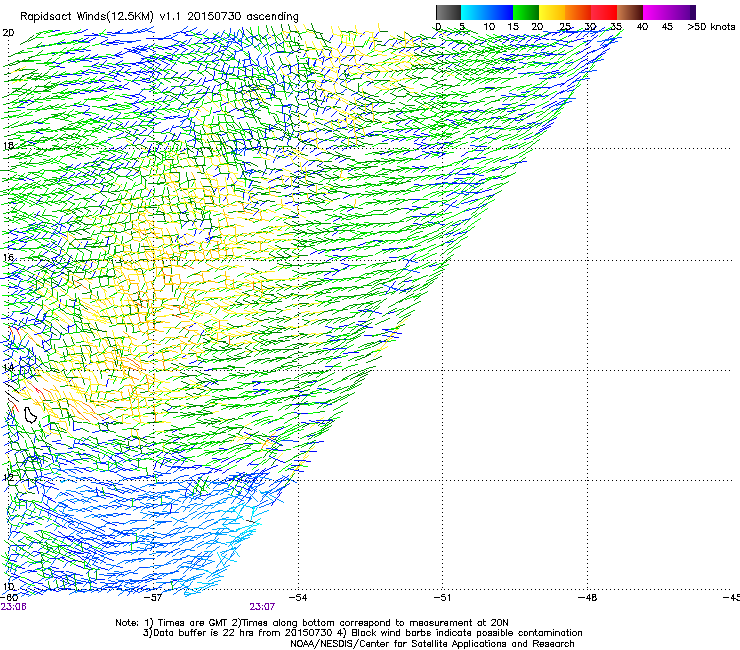Click the '14' latitude axis label
This screenshot has width=740, height=650.
coord(8,368)
